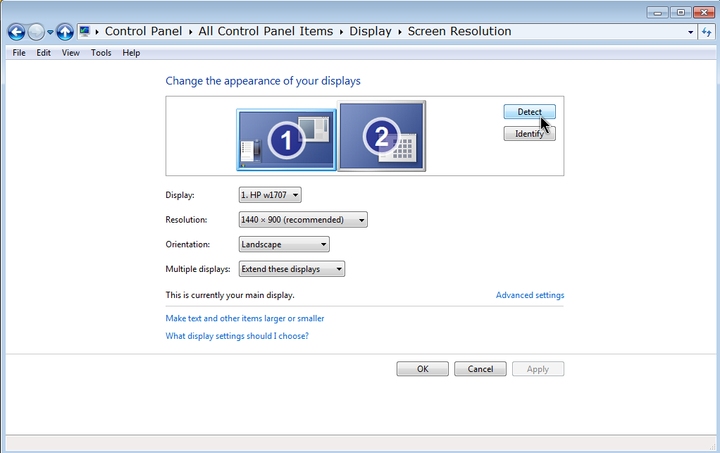Click the Detect button
Viewport: 720px width, 453px height.
(529, 112)
